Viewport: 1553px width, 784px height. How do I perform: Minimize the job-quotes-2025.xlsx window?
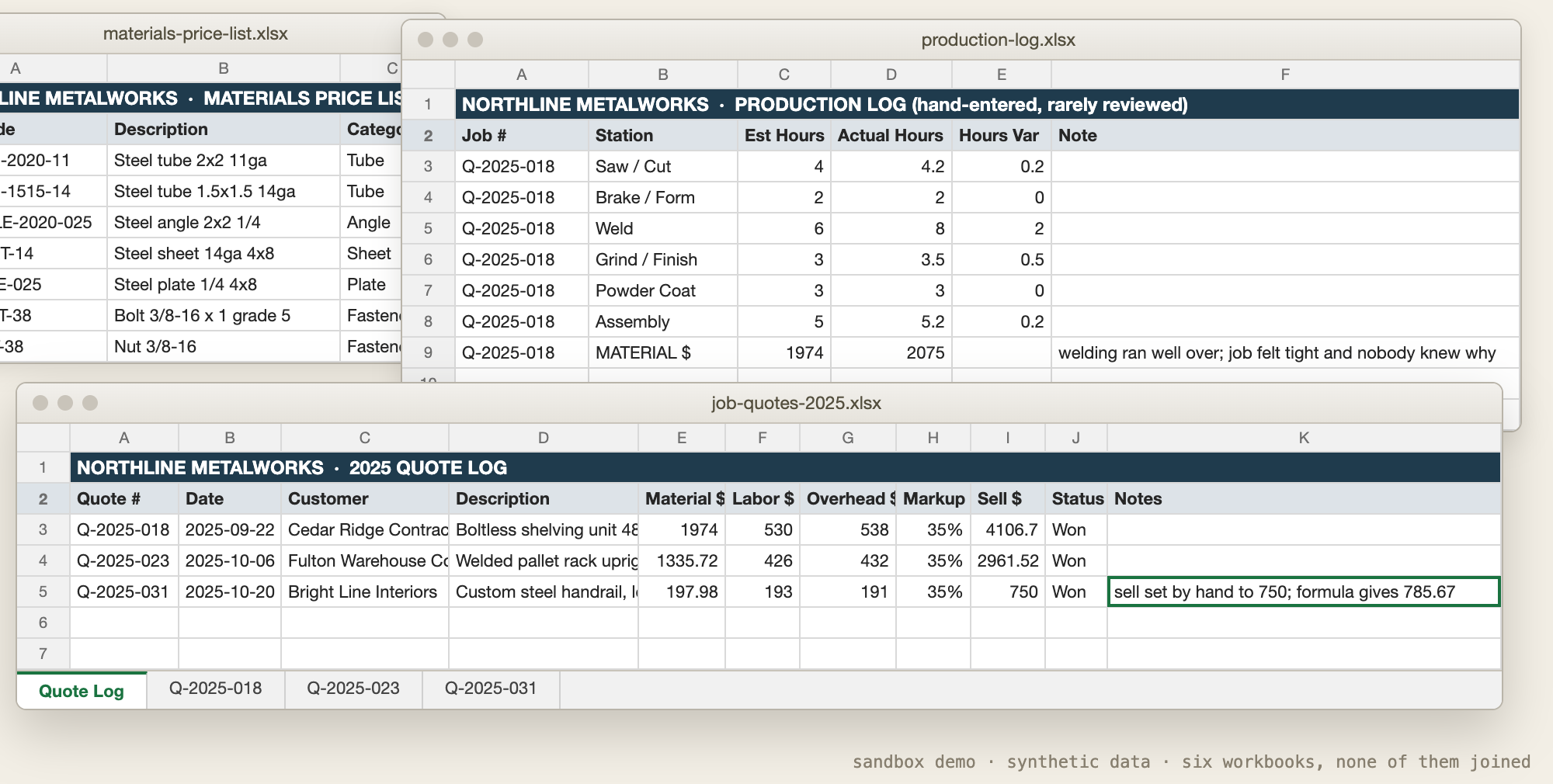point(65,402)
